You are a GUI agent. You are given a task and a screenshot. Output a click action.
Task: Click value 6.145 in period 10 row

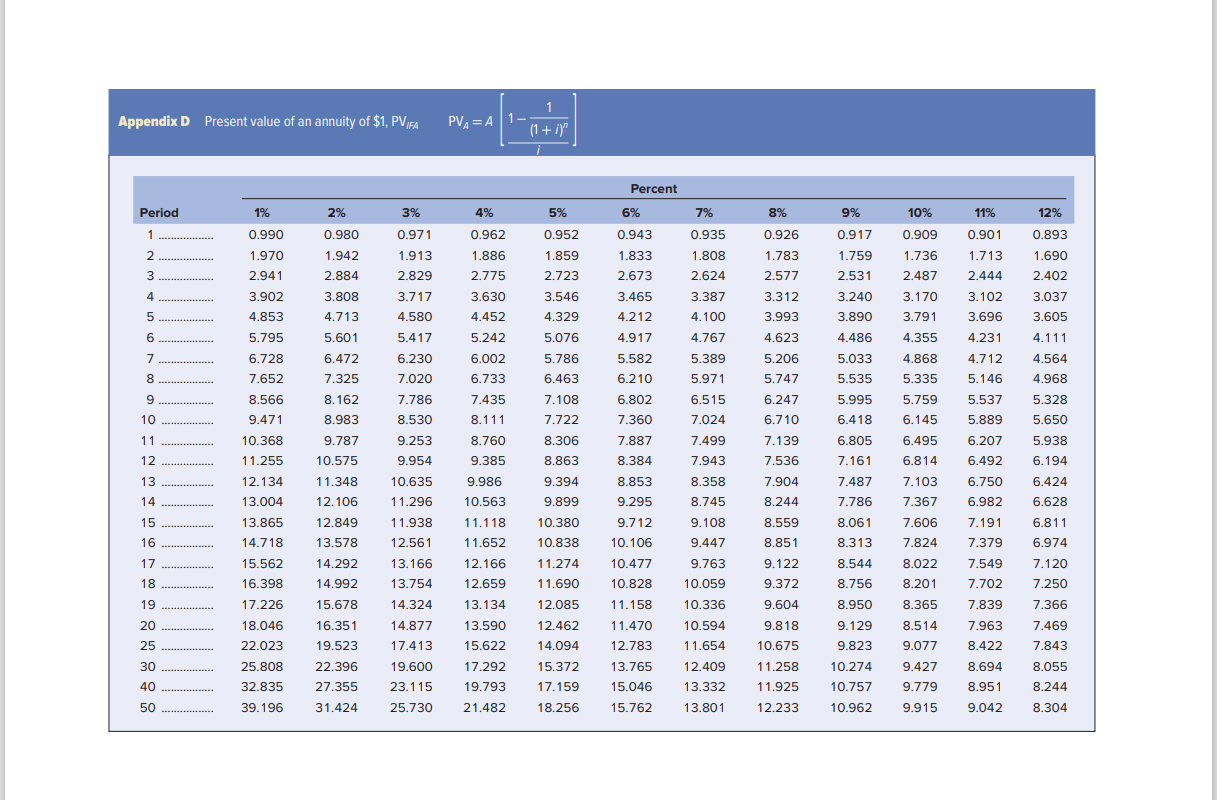click(x=920, y=420)
